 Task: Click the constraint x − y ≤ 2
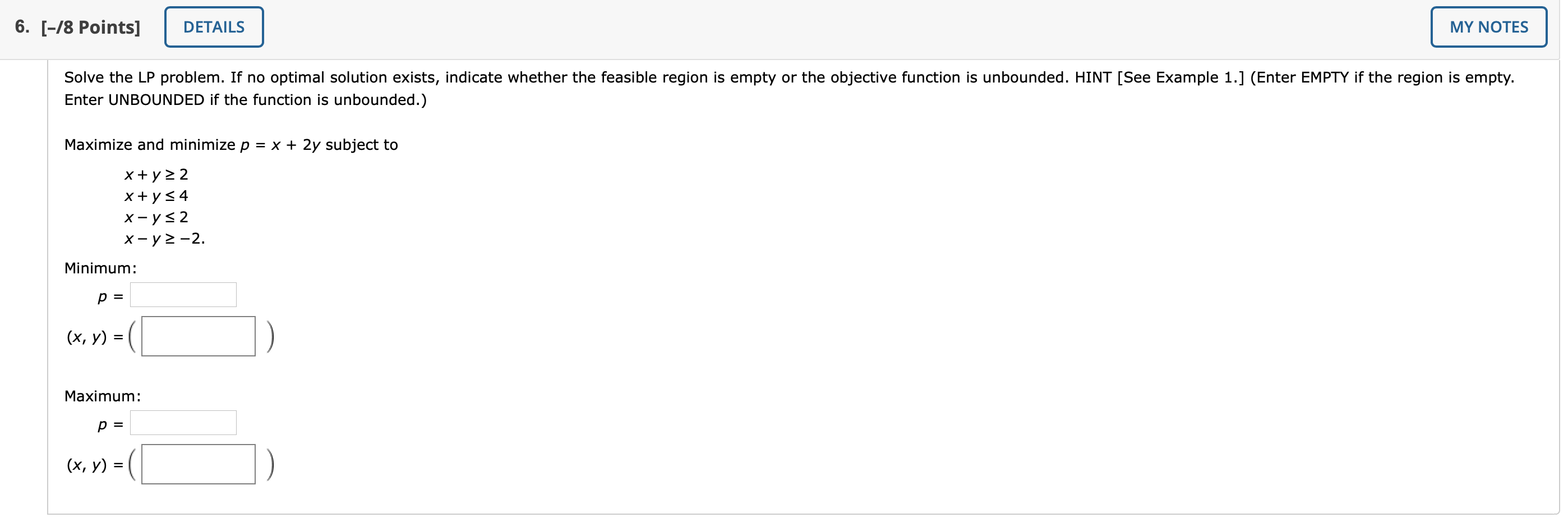[156, 217]
